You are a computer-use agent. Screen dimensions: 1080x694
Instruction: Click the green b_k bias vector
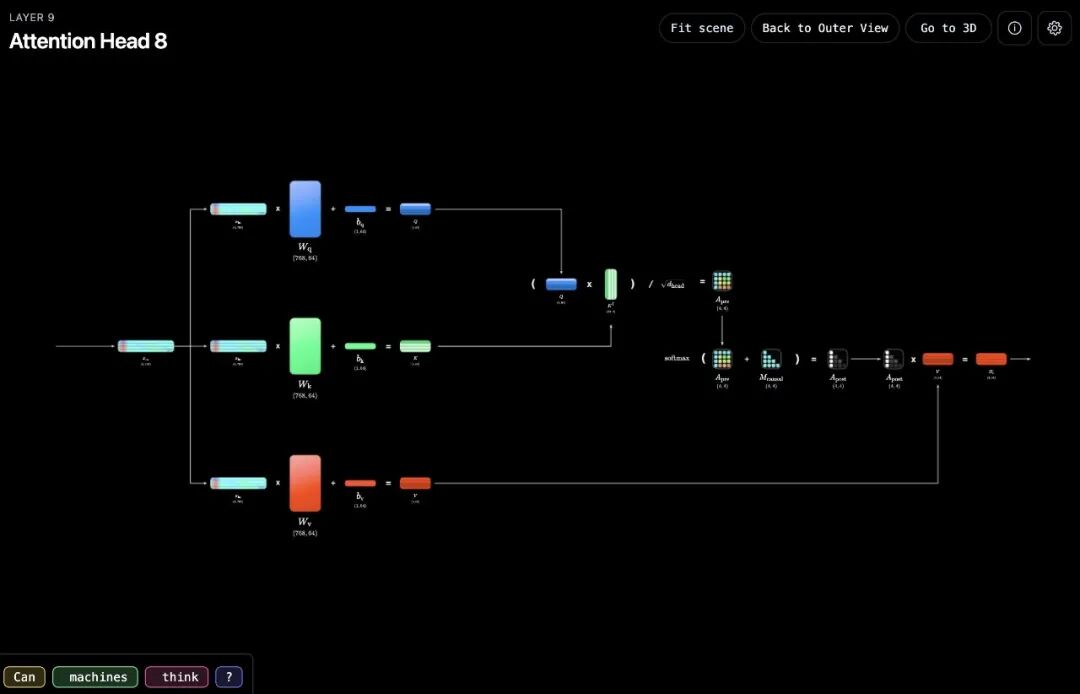[x=360, y=346]
